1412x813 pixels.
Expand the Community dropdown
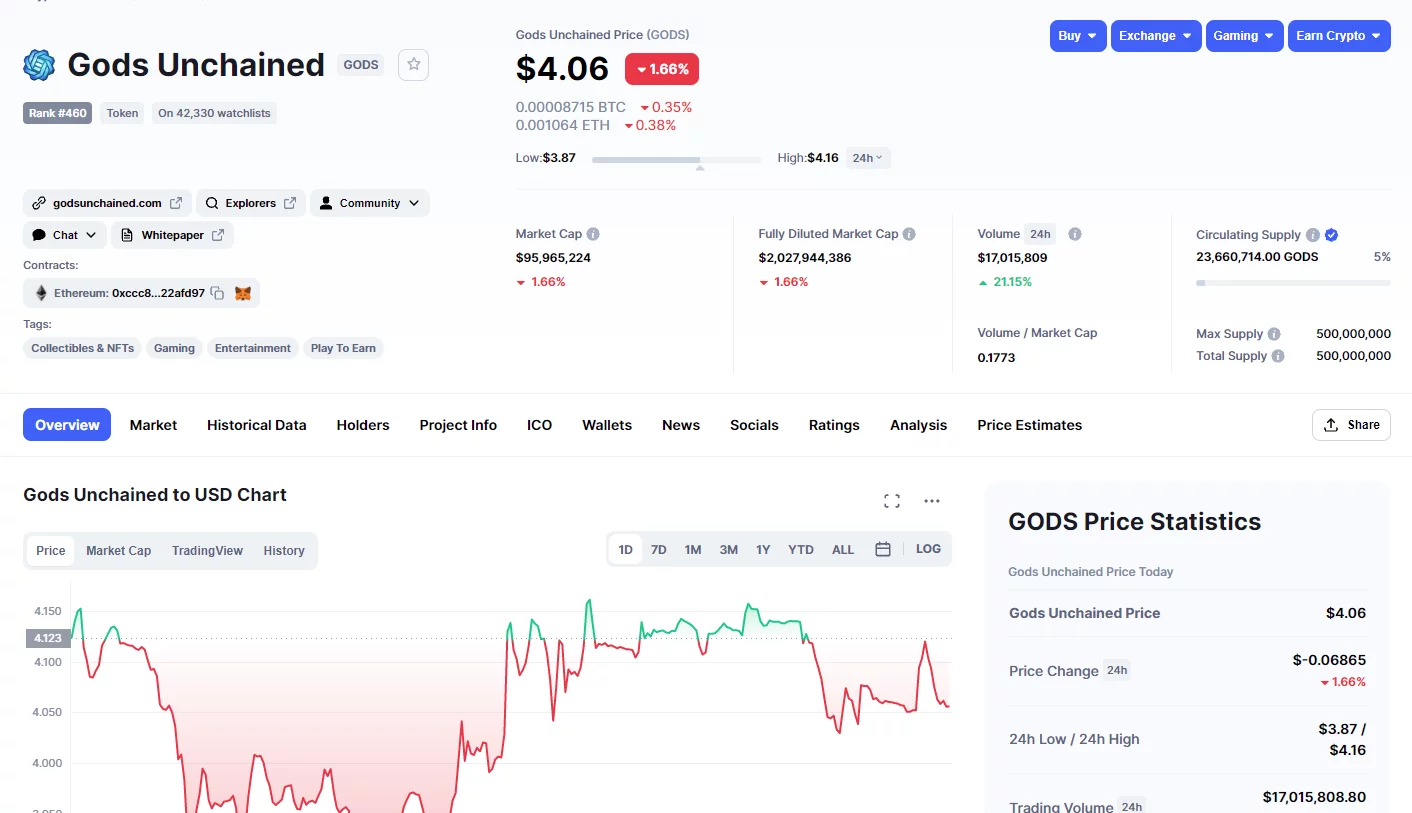pos(370,203)
